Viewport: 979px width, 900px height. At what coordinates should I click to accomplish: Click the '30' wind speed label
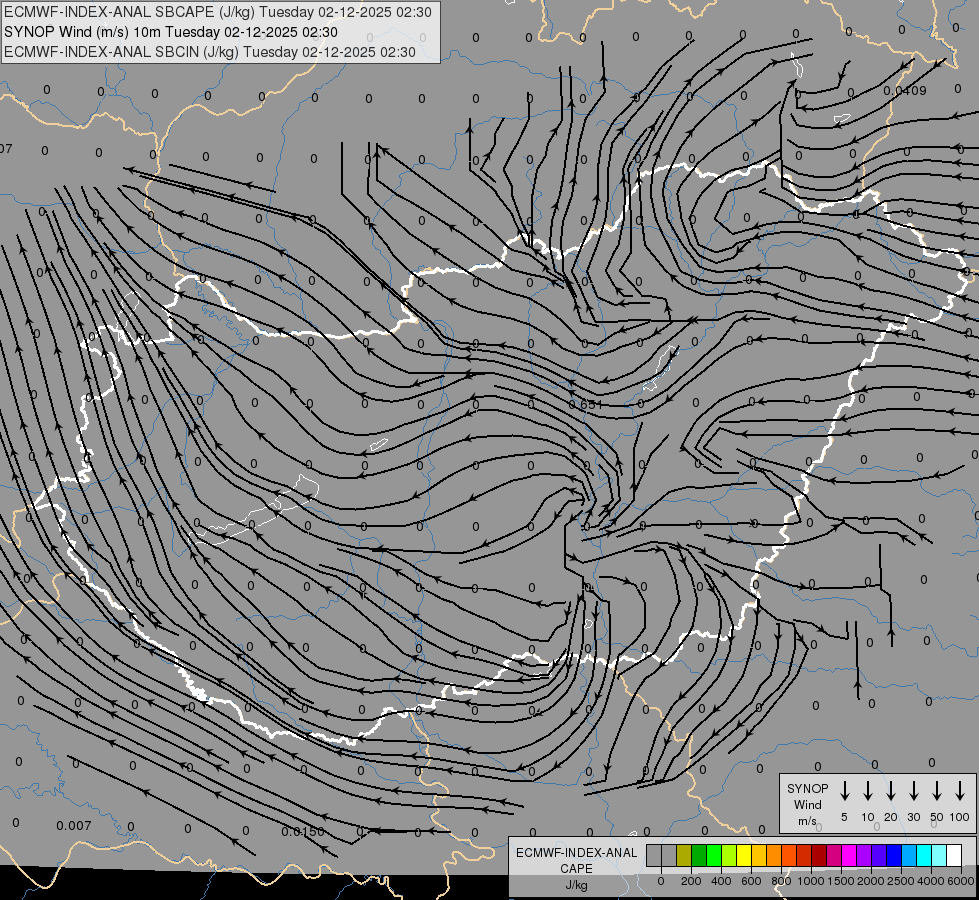tap(913, 817)
